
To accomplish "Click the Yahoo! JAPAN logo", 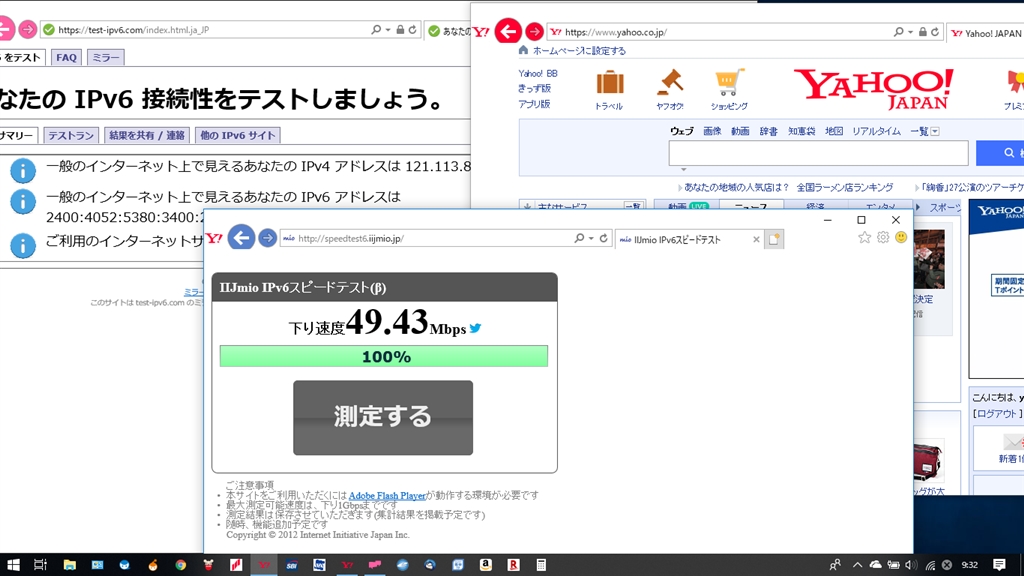I will click(873, 89).
